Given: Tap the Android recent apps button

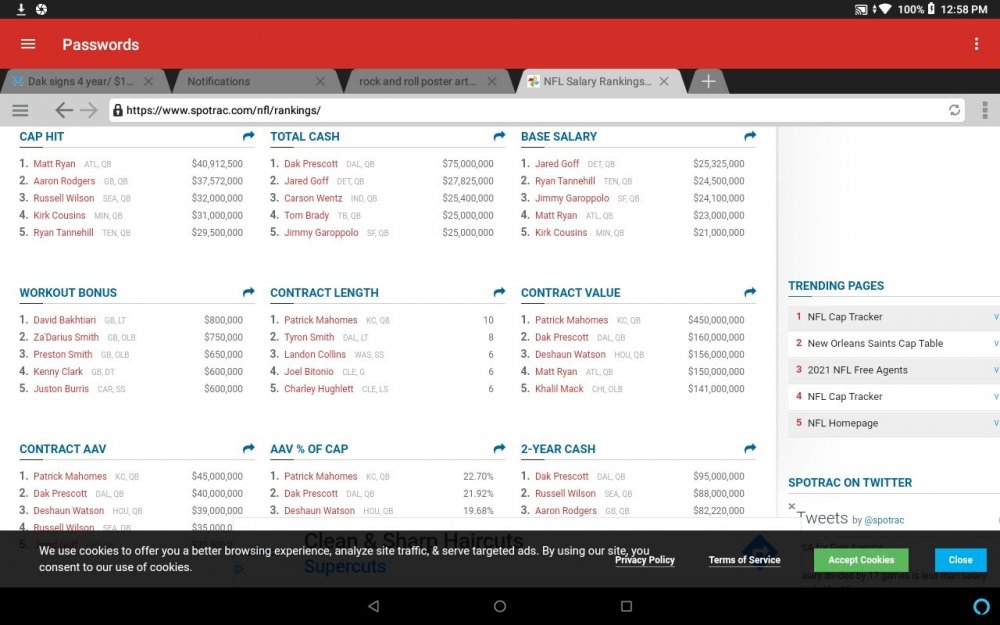Looking at the screenshot, I should point(626,606).
